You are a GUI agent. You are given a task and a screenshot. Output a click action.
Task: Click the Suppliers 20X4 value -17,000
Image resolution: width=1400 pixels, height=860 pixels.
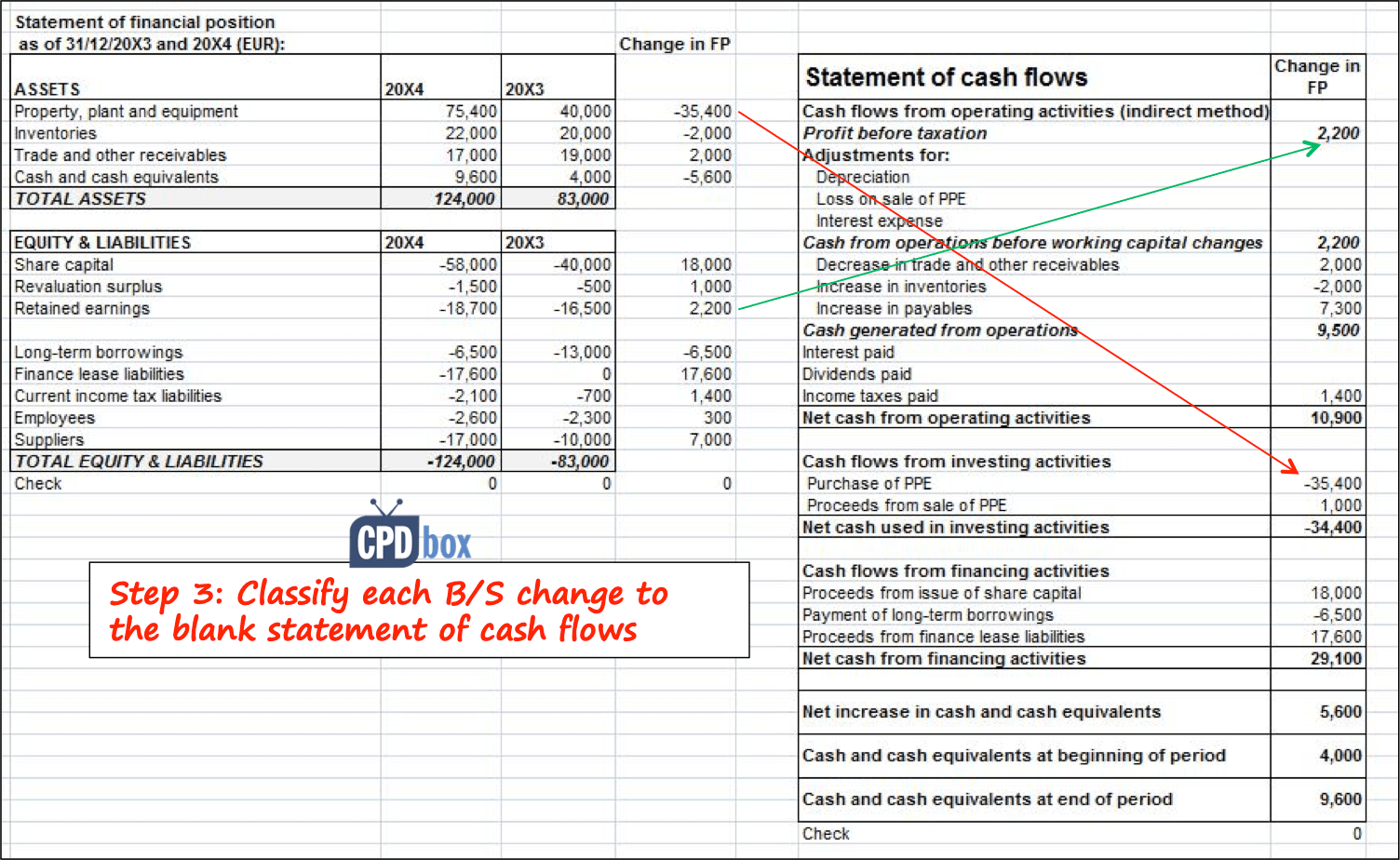(x=468, y=440)
